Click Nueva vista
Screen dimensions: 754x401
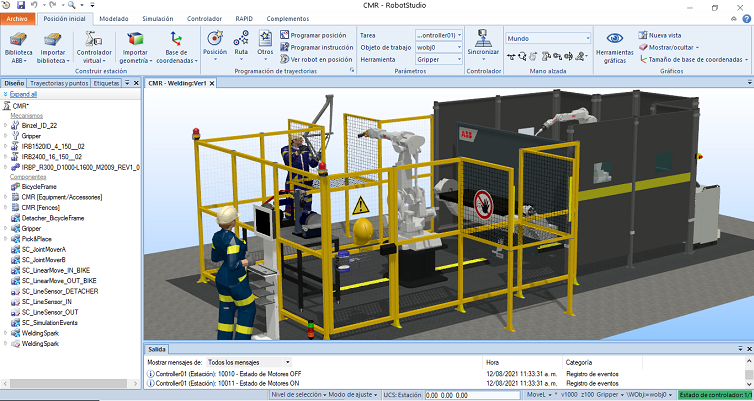click(x=659, y=35)
